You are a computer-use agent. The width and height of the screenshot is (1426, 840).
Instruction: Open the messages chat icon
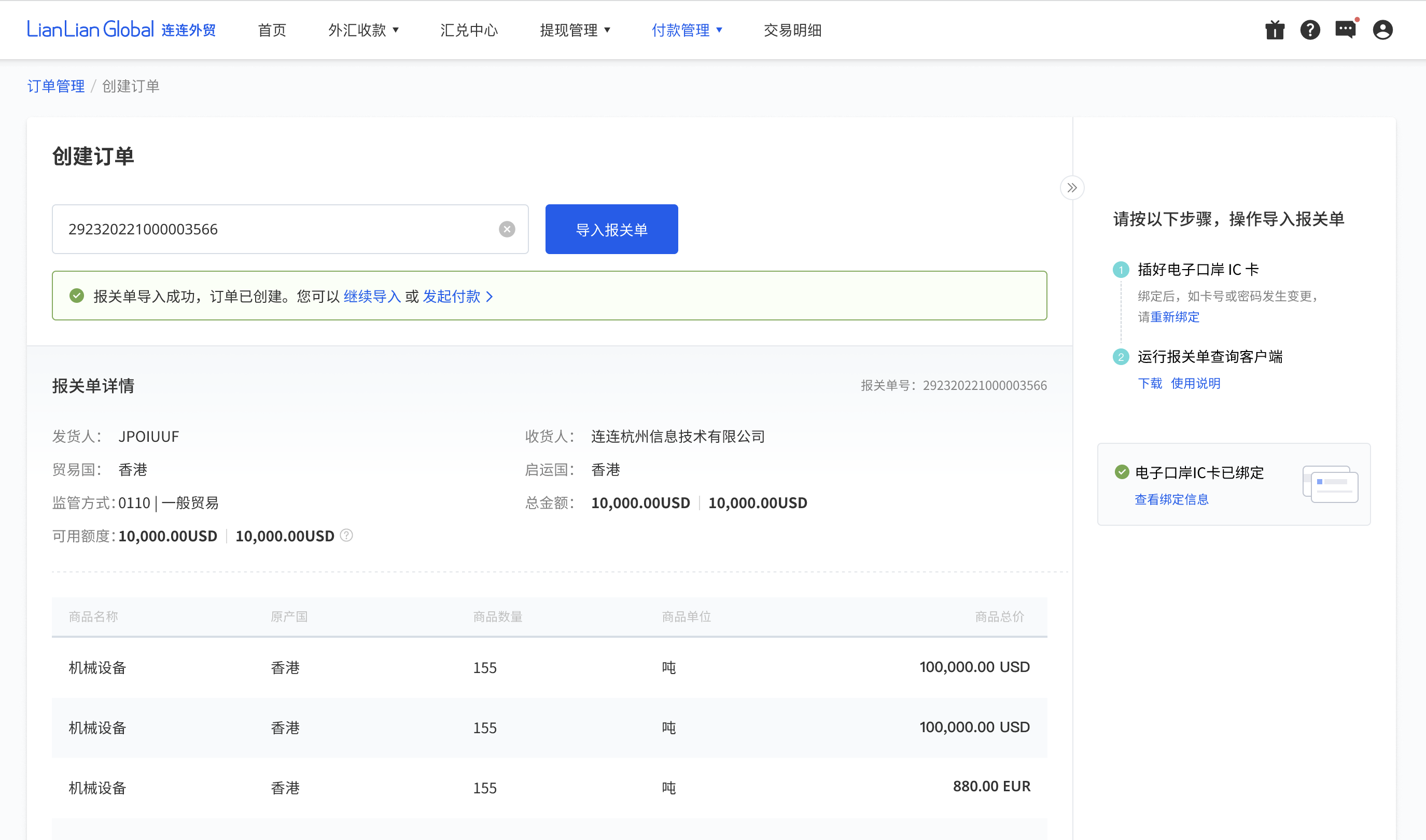[1346, 30]
